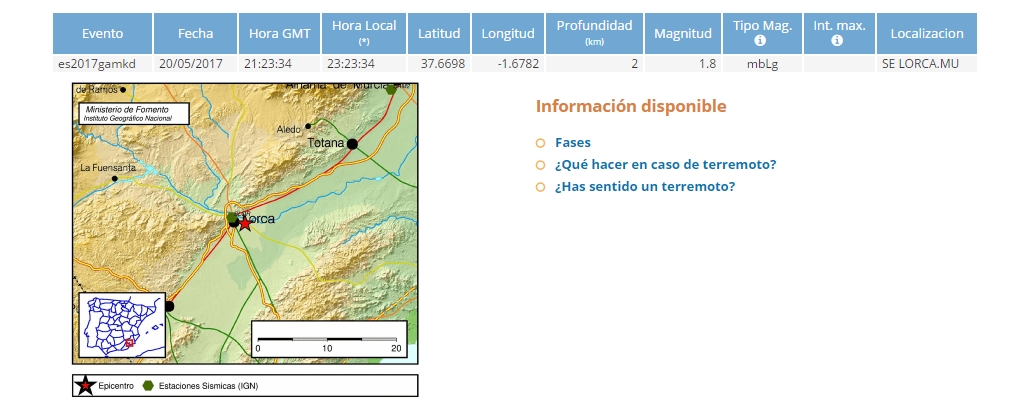
Task: Click the La Fuensanta marker on the map
Action: pyautogui.click(x=115, y=179)
